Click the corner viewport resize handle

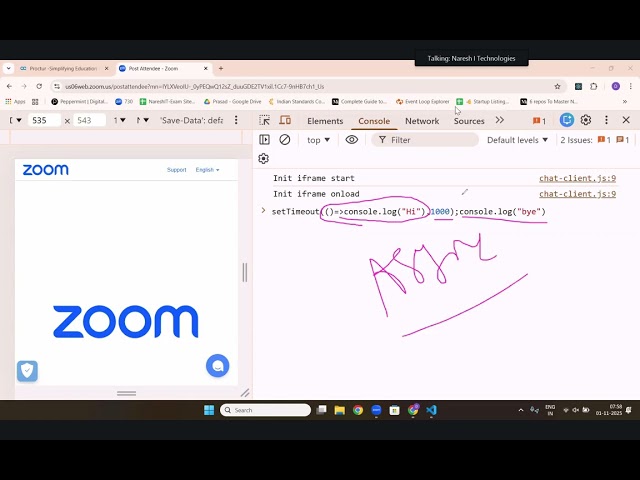coord(245,393)
